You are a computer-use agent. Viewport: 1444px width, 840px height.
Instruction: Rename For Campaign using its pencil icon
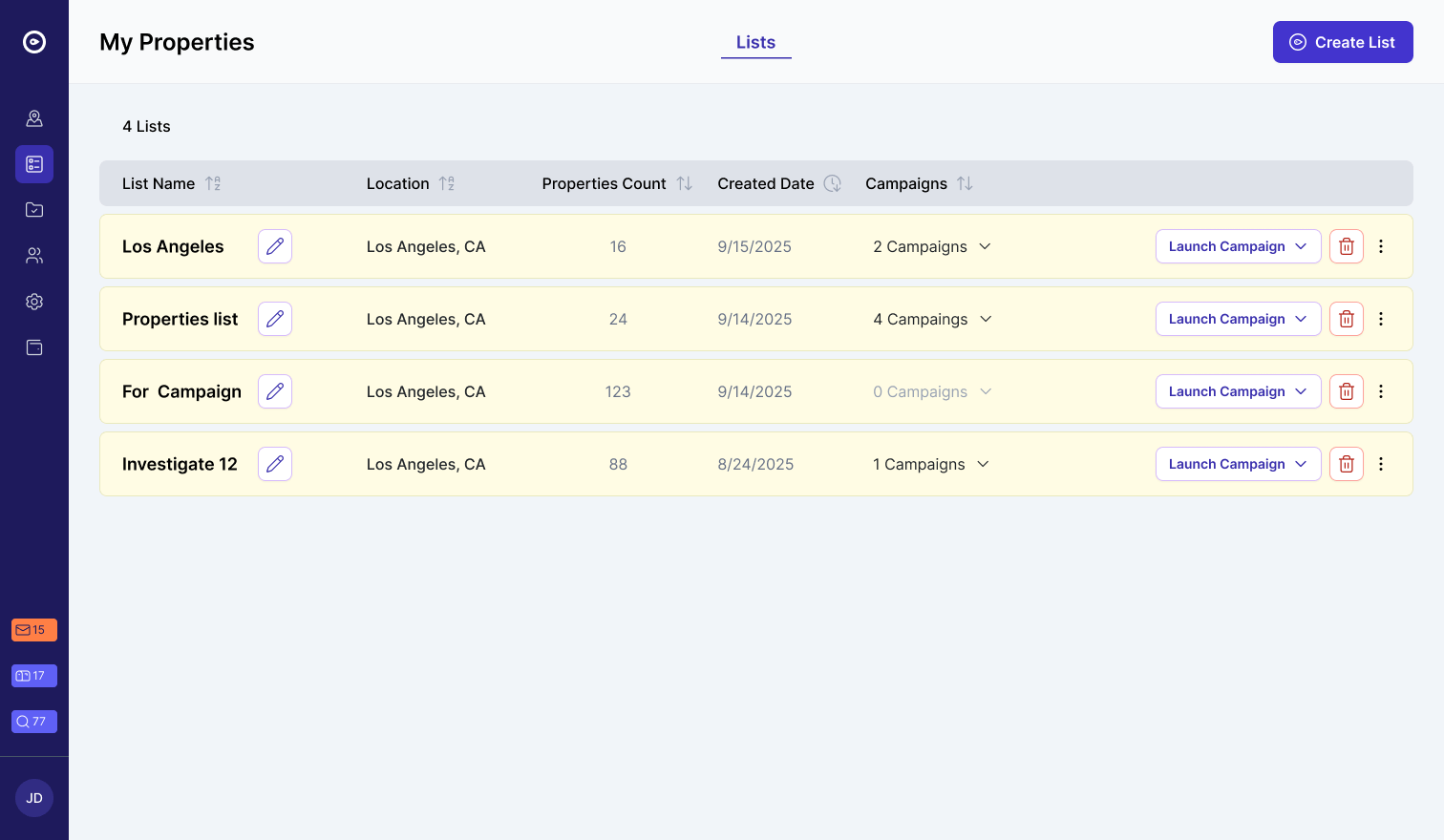coord(274,391)
